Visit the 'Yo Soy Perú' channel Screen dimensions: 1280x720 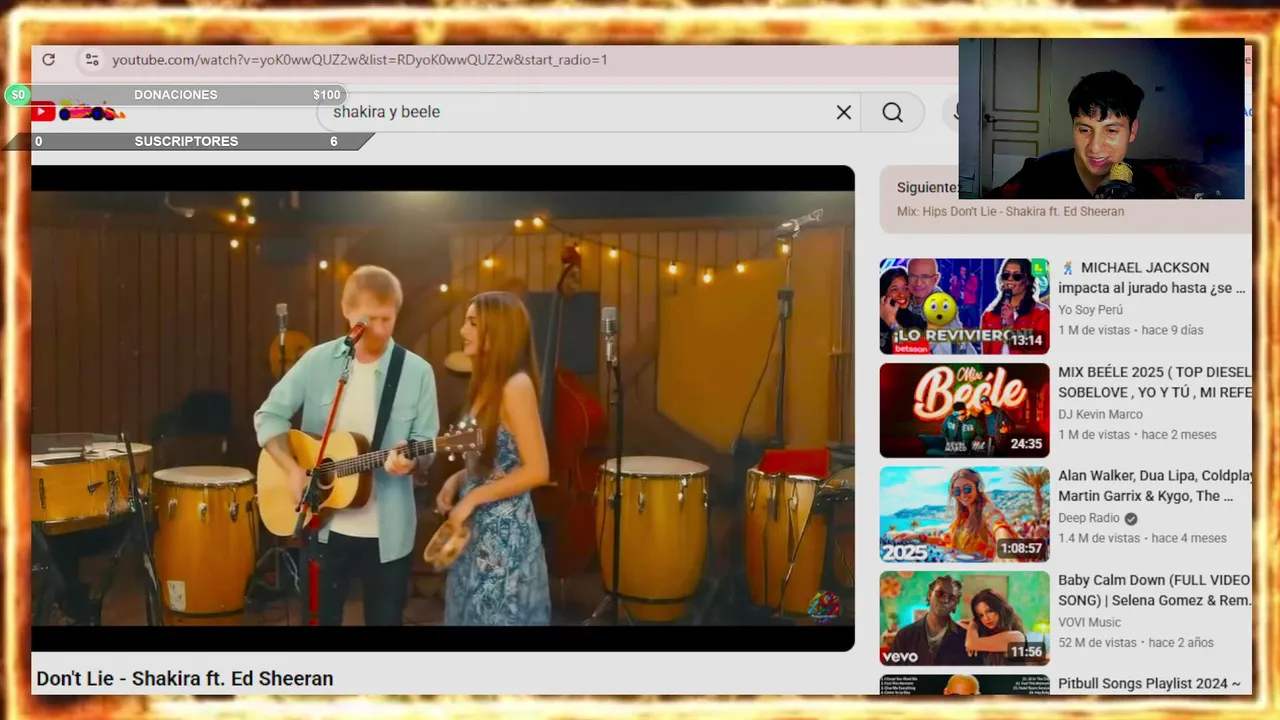(x=1090, y=310)
